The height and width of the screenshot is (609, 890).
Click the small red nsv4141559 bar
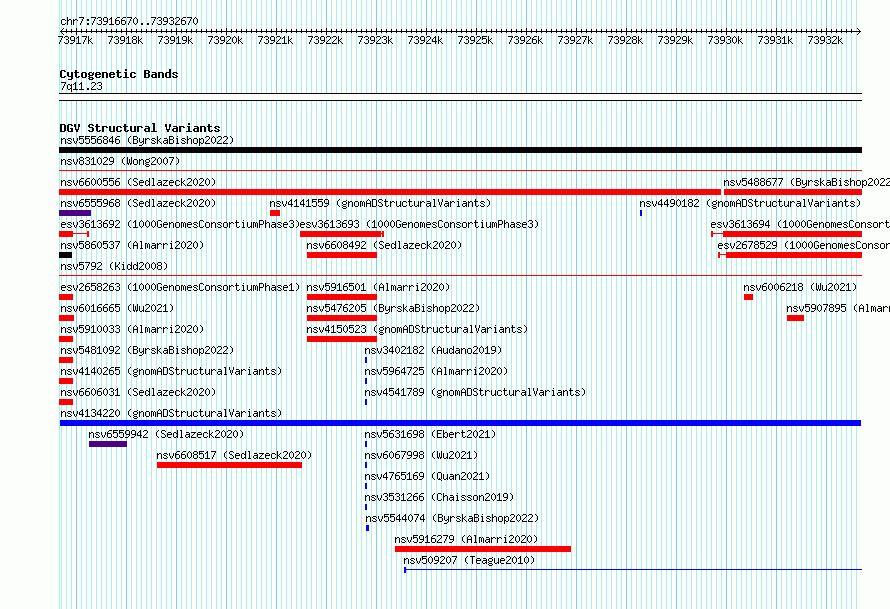click(x=275, y=213)
